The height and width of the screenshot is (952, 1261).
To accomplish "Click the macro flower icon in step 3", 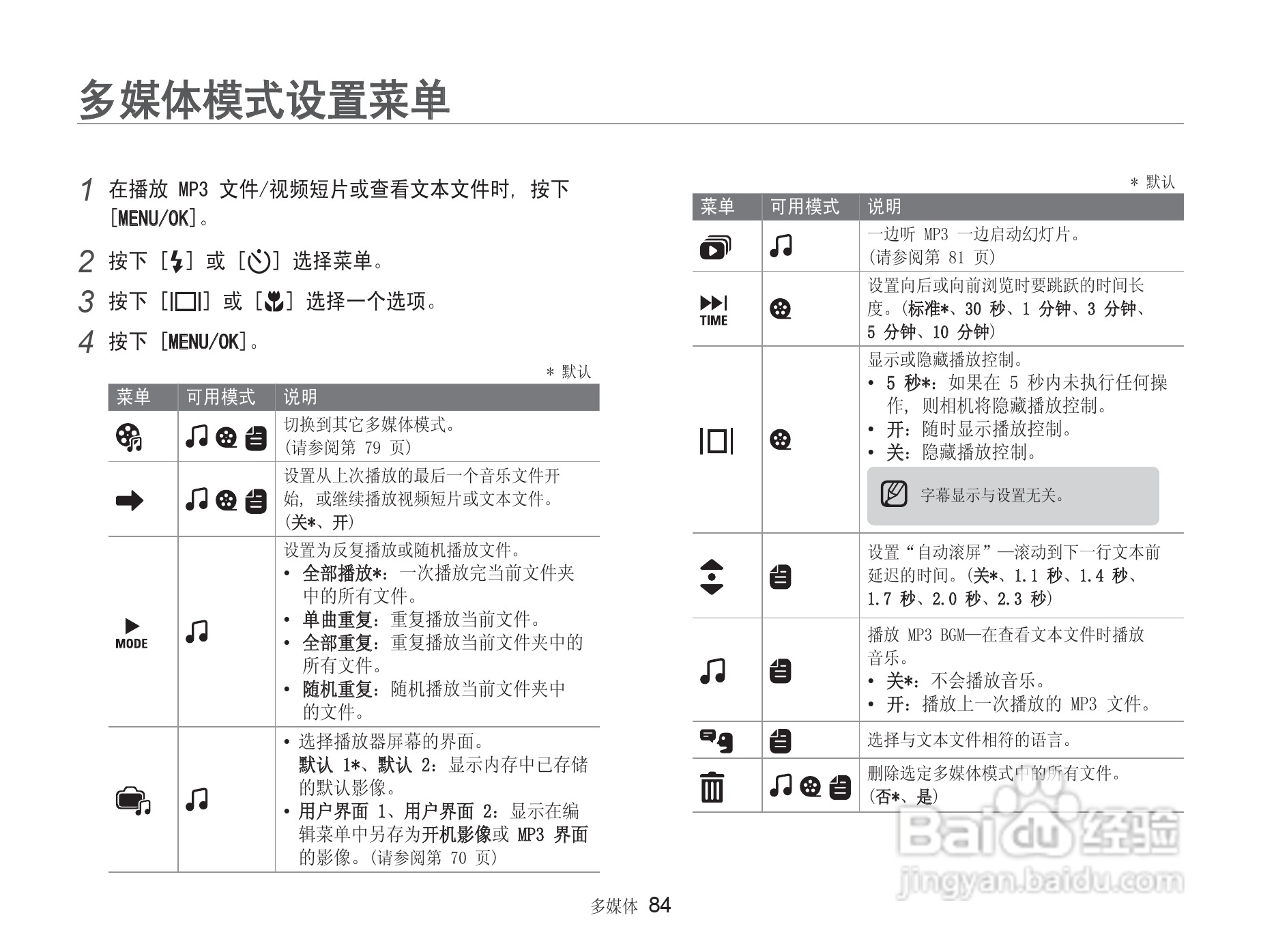I will pos(274,301).
